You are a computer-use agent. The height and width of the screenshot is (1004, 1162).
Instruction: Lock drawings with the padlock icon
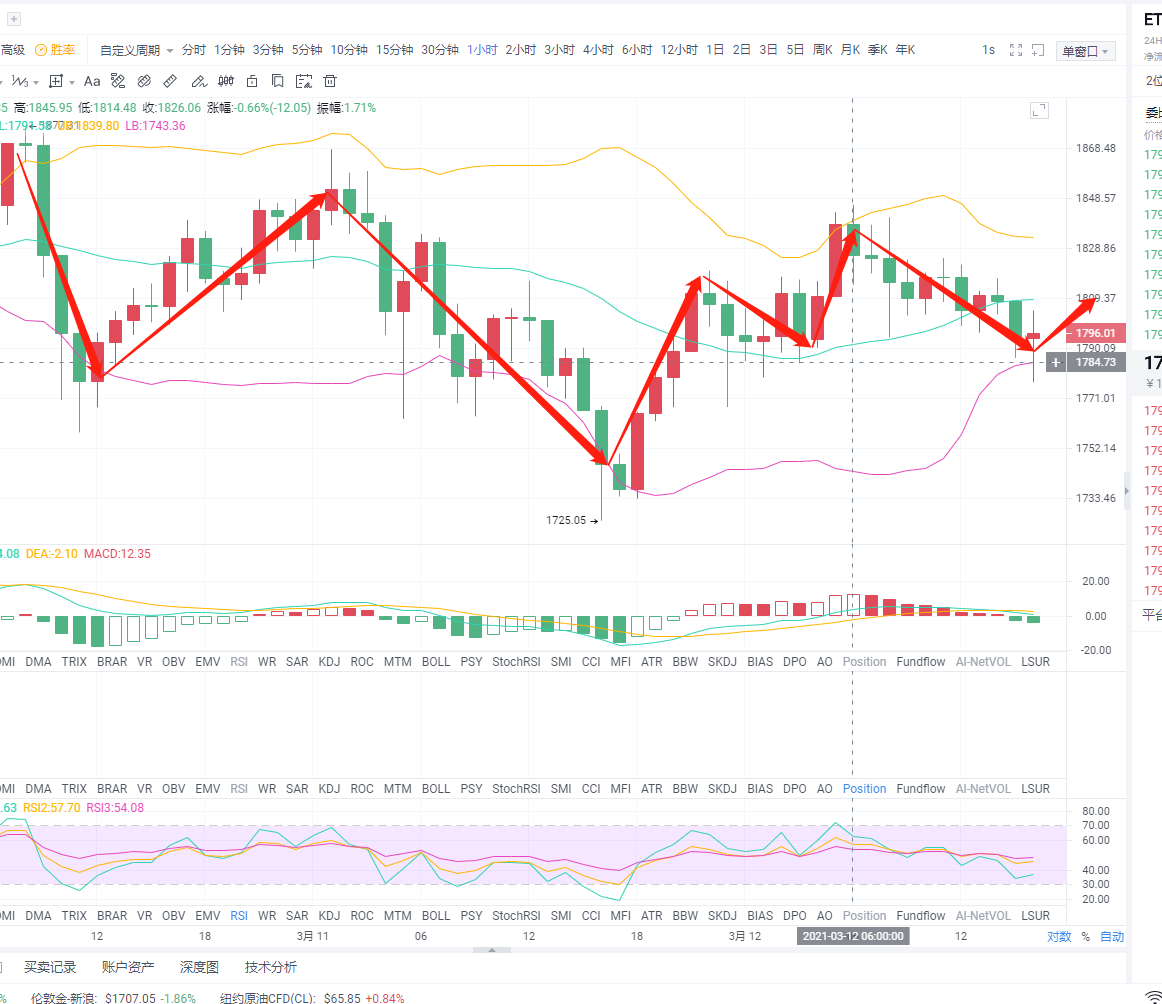252,81
